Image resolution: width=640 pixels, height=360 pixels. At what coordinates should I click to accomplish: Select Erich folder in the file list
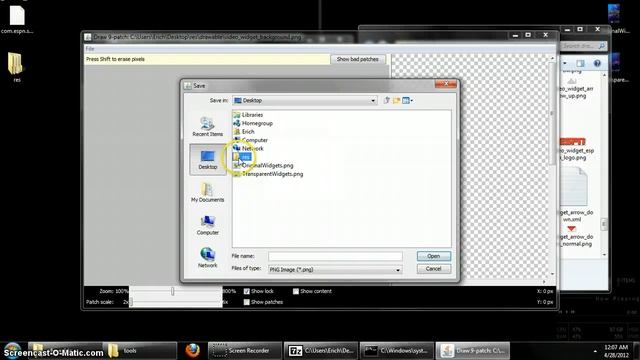(244, 132)
